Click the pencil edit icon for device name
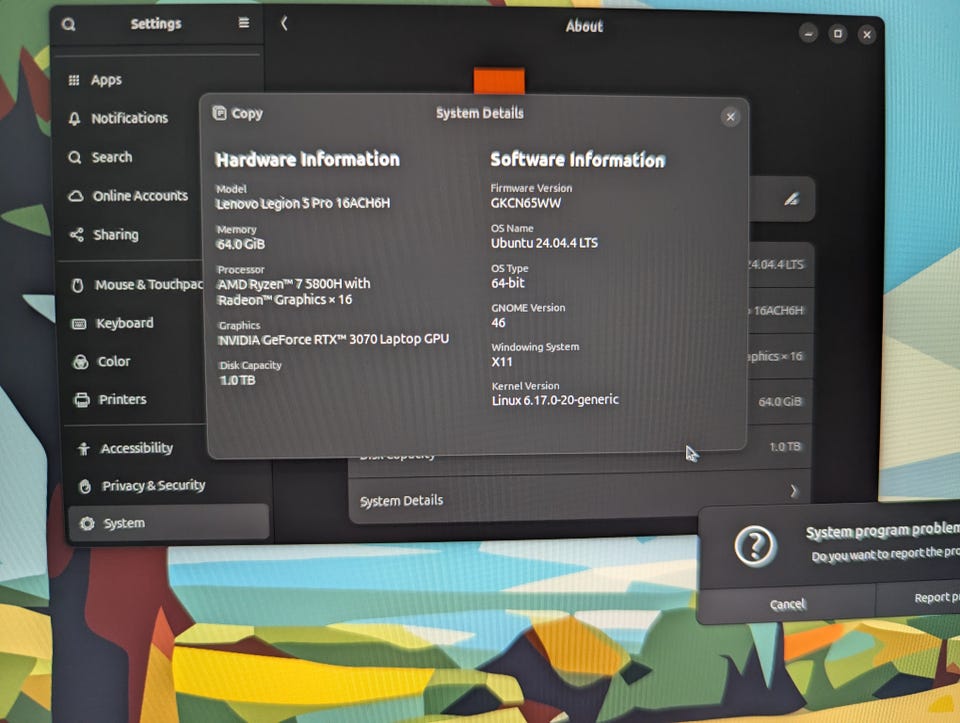The width and height of the screenshot is (960, 723). (792, 199)
